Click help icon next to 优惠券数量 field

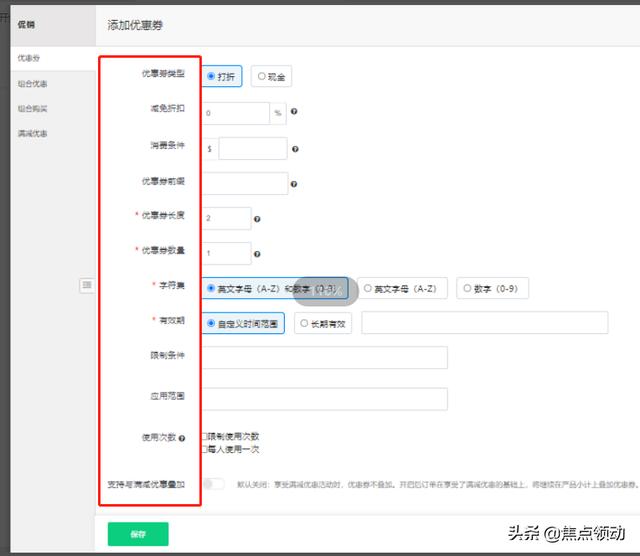(258, 254)
